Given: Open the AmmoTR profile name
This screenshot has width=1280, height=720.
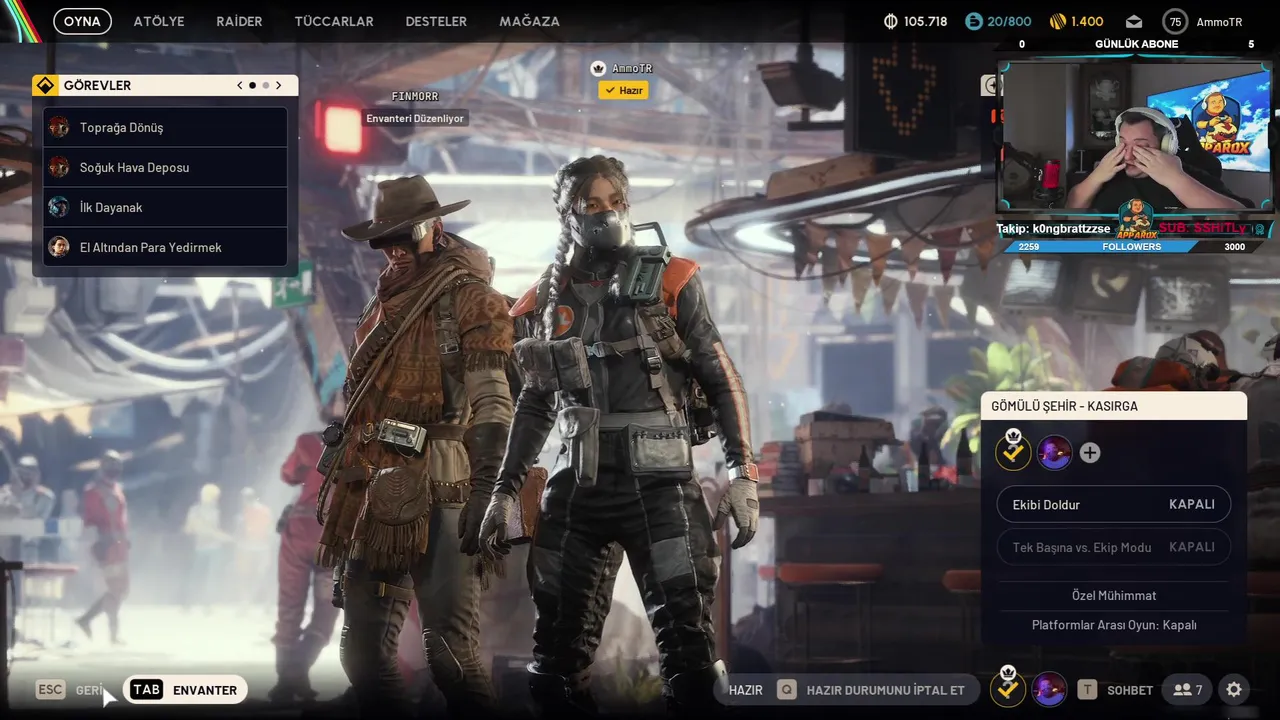Looking at the screenshot, I should tap(1219, 21).
